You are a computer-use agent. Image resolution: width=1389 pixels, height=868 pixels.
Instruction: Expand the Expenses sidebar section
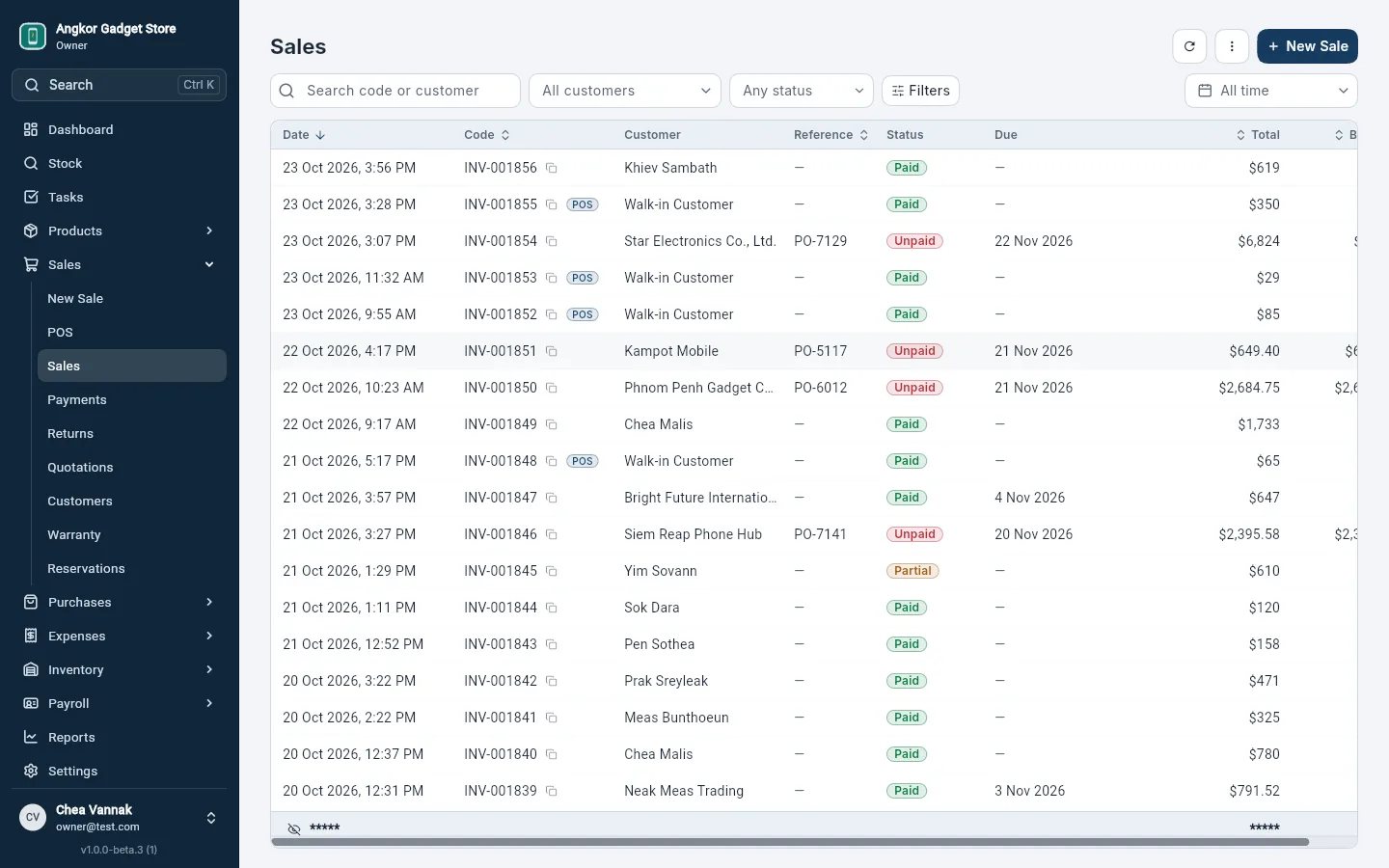coord(120,636)
